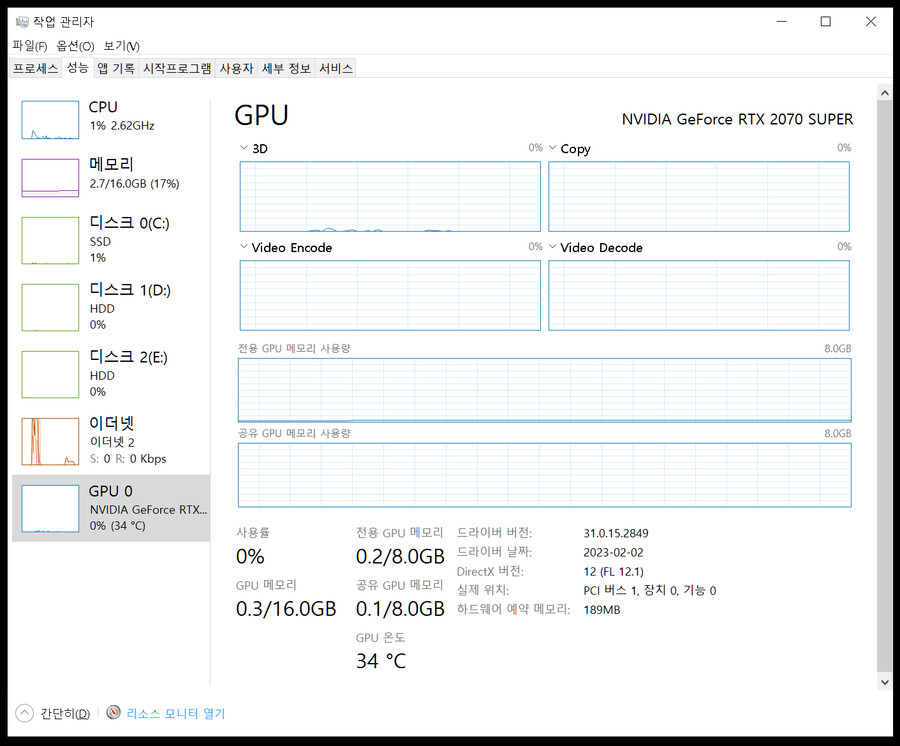Click the 리소스 모니터 icon at bottom
The width and height of the screenshot is (900, 746).
pyautogui.click(x=114, y=713)
